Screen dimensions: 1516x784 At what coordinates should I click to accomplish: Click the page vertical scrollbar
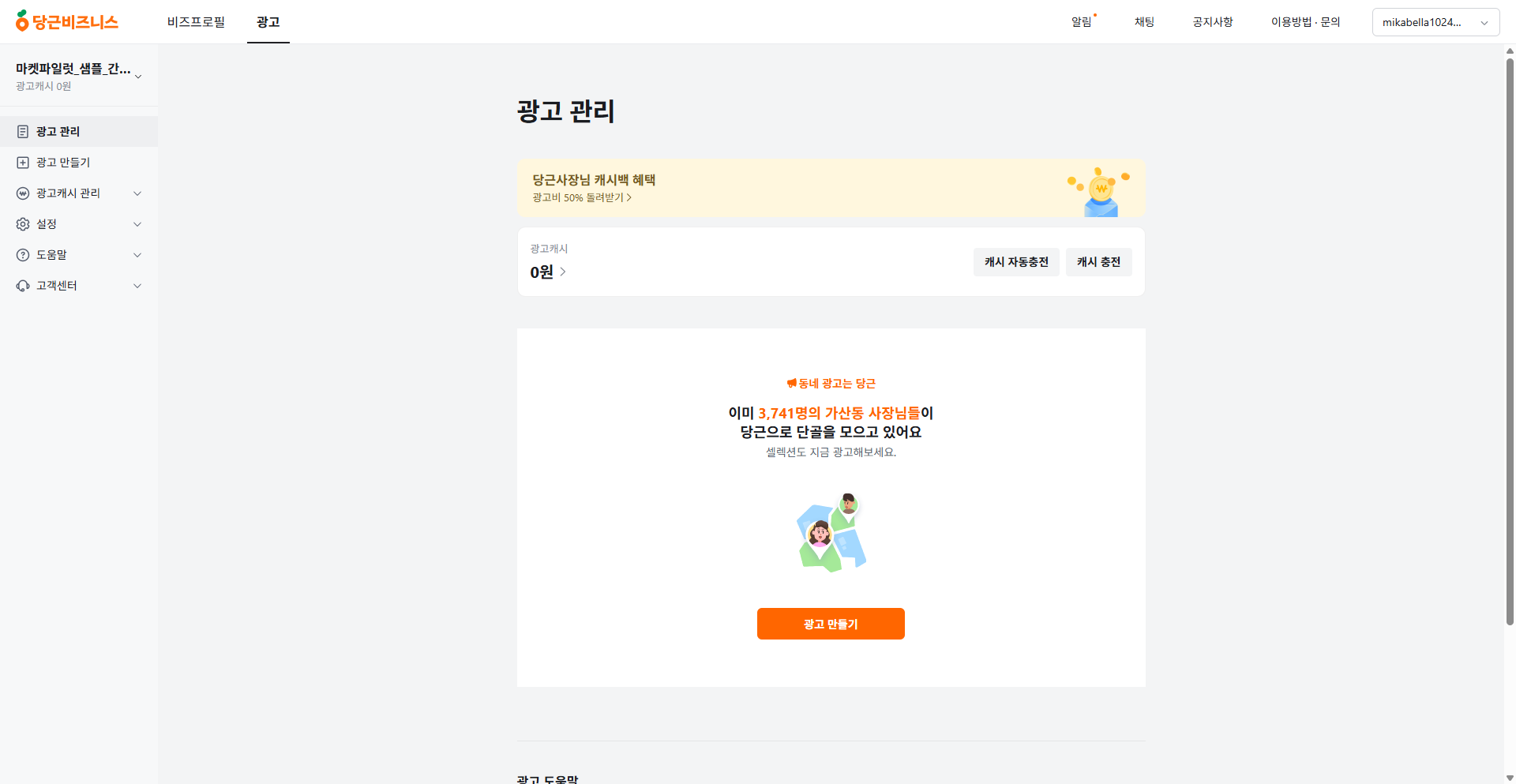coord(1510,341)
